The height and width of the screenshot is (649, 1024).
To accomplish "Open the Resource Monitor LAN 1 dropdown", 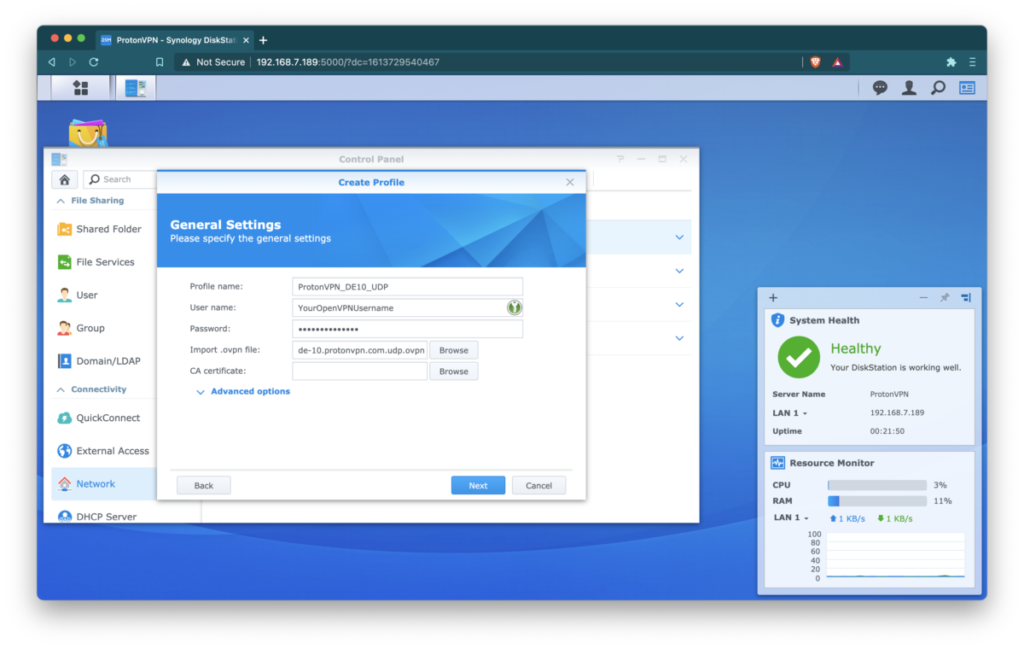I will point(792,518).
